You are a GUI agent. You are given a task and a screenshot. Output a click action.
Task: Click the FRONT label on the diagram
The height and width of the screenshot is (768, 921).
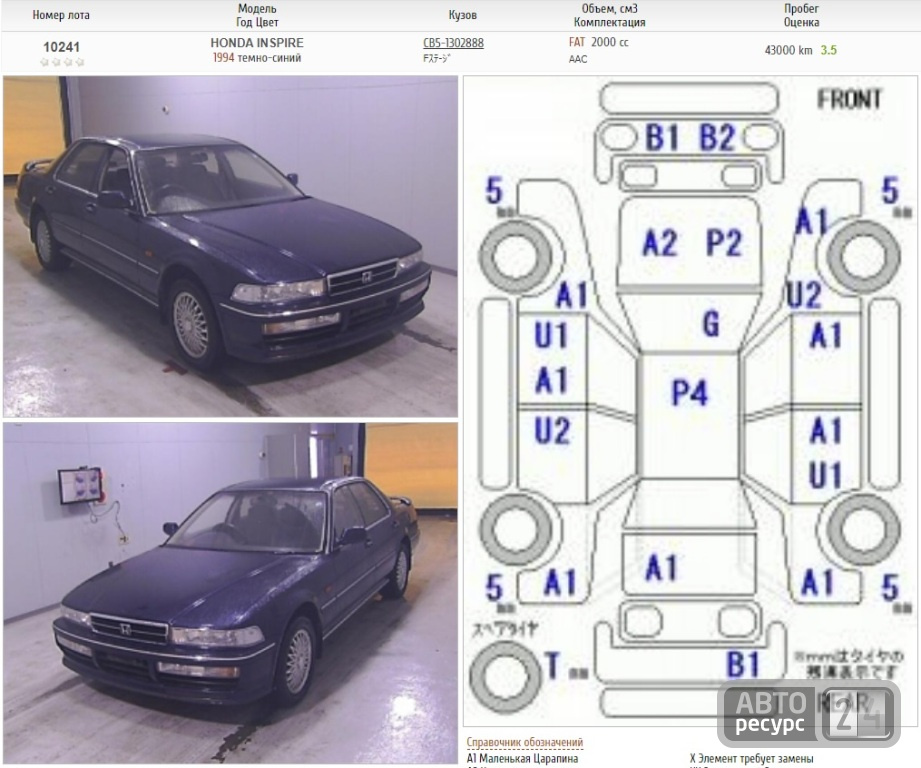coord(849,99)
